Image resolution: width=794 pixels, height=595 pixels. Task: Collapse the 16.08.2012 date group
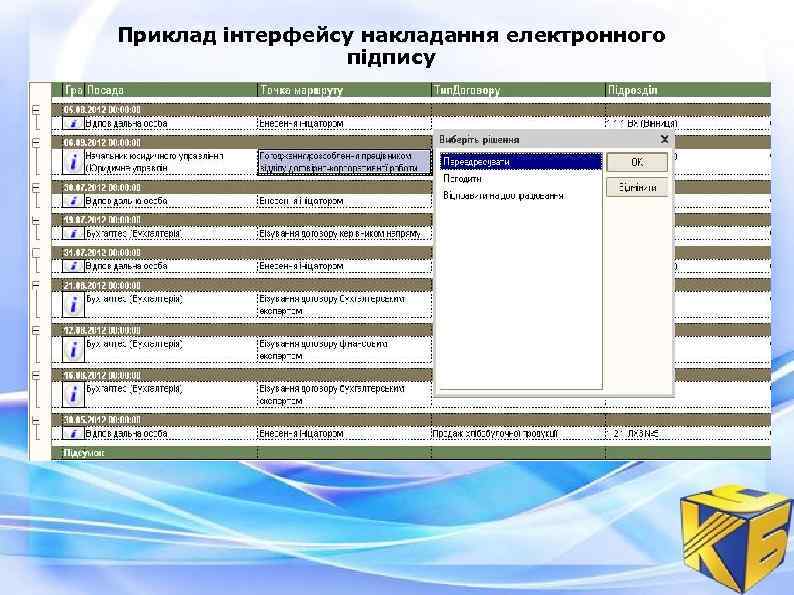point(36,375)
